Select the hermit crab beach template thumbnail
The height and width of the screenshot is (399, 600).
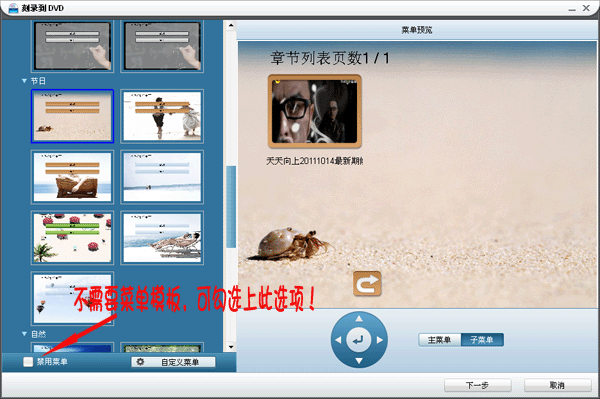[x=72, y=116]
